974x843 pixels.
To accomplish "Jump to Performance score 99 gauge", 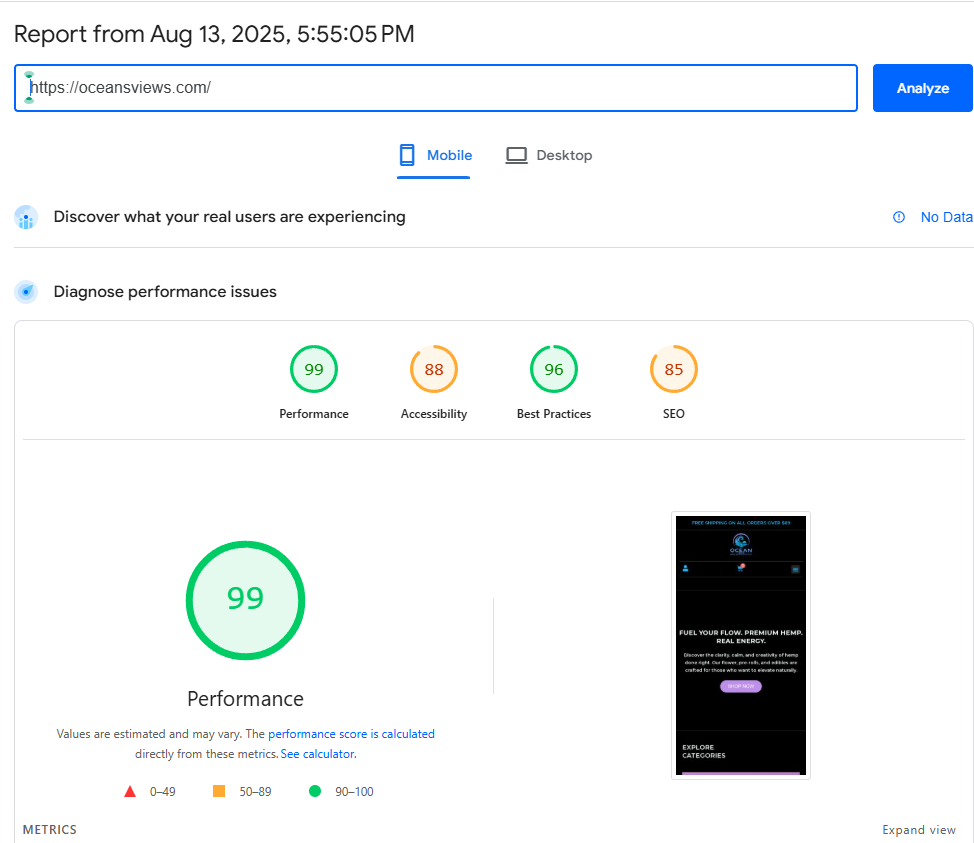I will pos(314,370).
